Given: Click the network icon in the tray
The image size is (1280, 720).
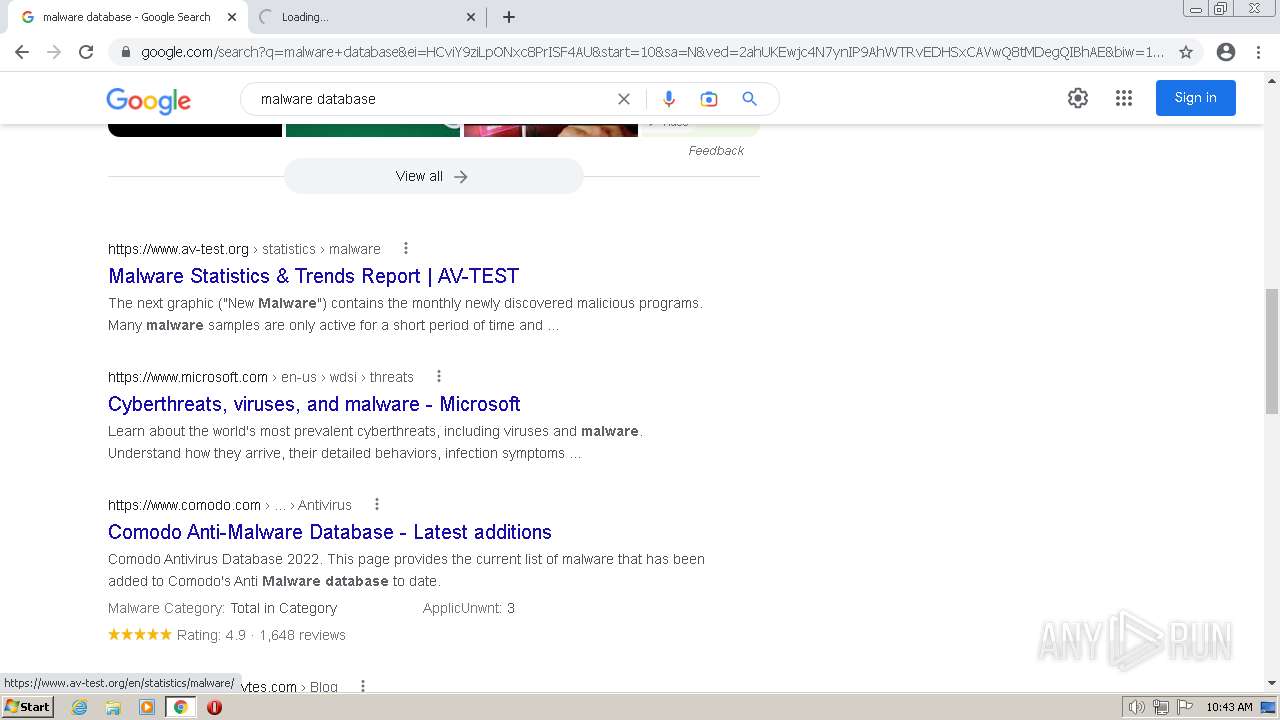Looking at the screenshot, I should coord(1161,707).
